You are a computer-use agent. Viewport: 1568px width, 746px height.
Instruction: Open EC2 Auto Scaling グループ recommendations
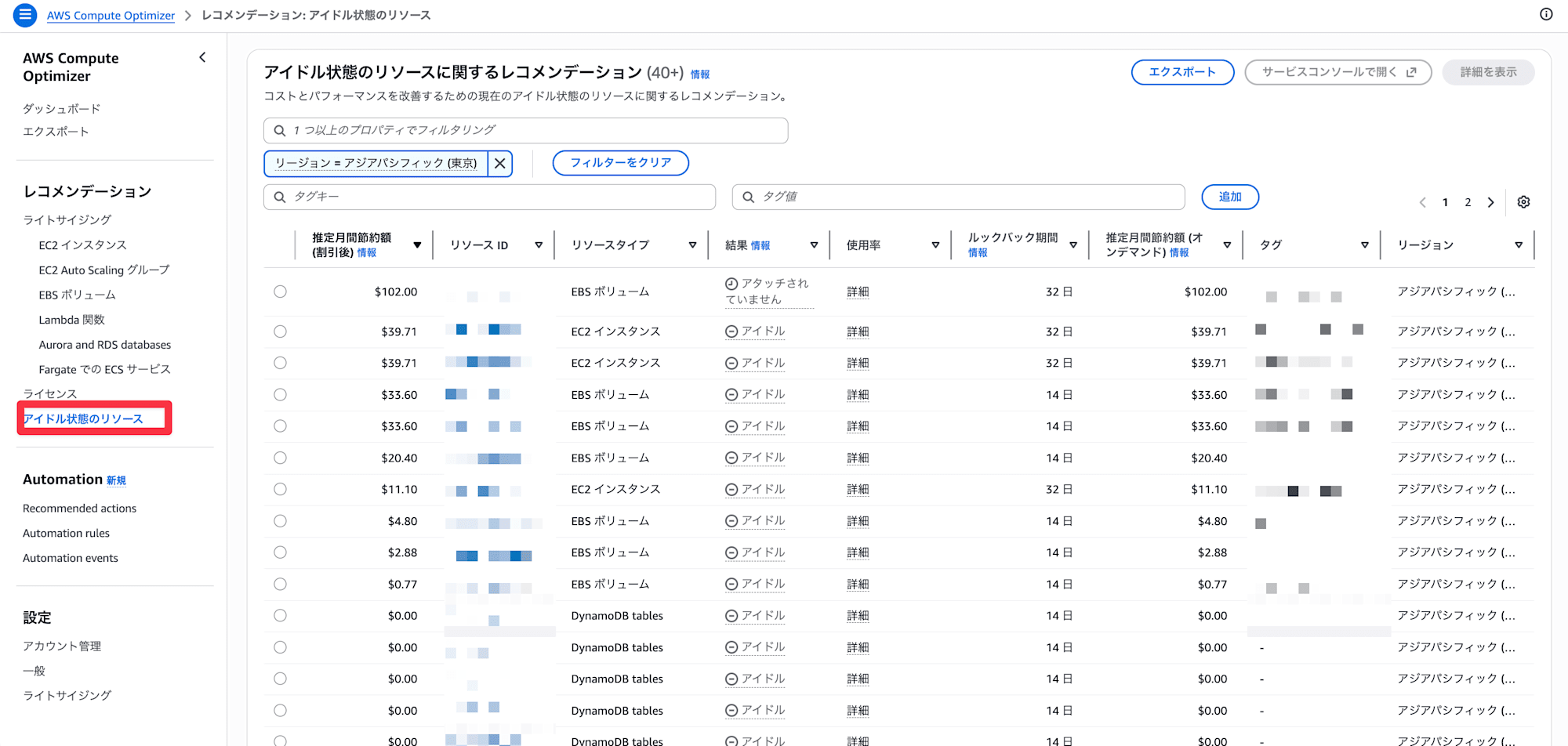click(x=104, y=270)
